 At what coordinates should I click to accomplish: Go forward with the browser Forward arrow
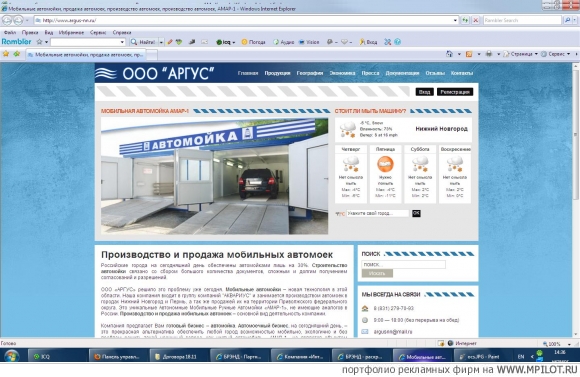coord(18,20)
